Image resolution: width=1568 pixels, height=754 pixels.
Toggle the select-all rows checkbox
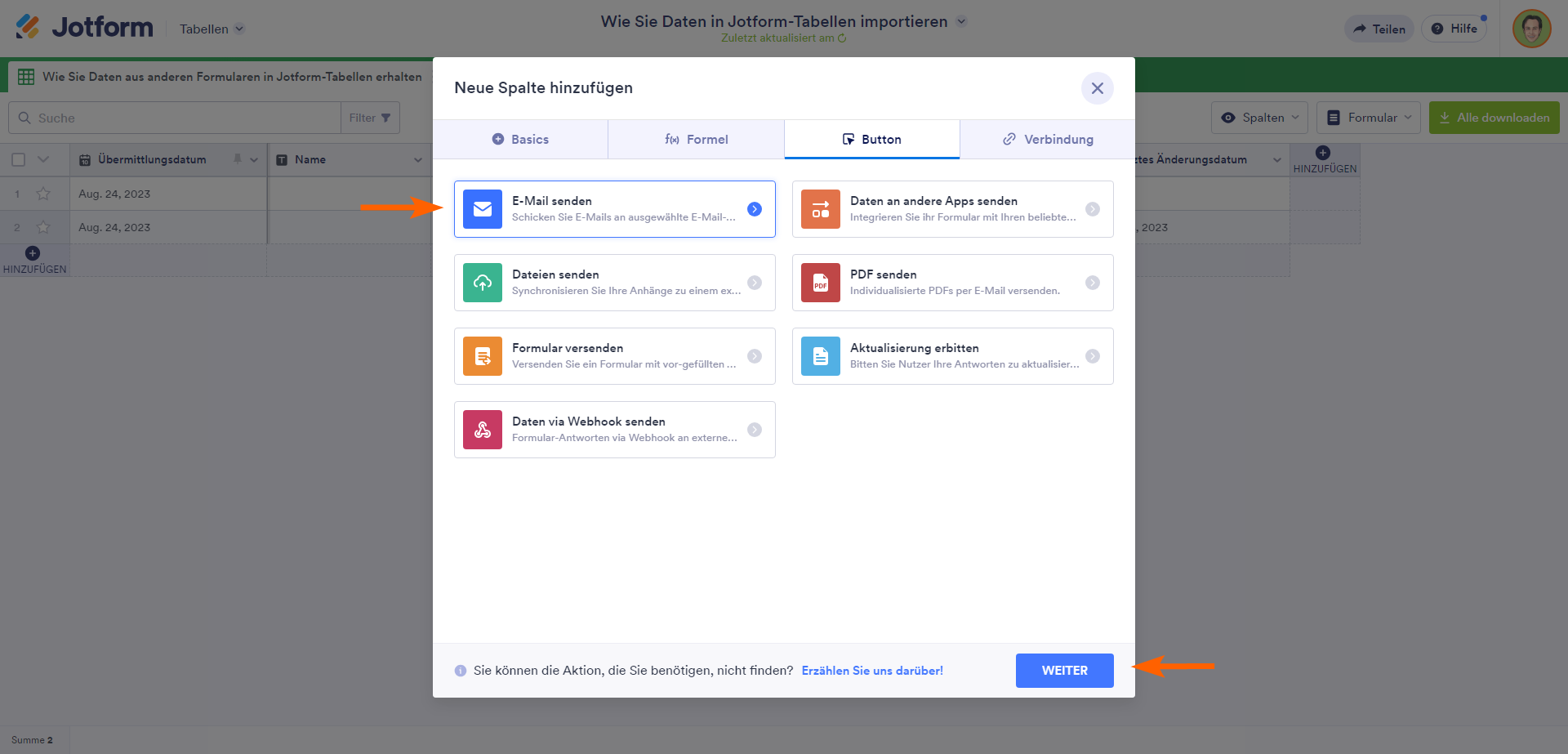tap(19, 160)
